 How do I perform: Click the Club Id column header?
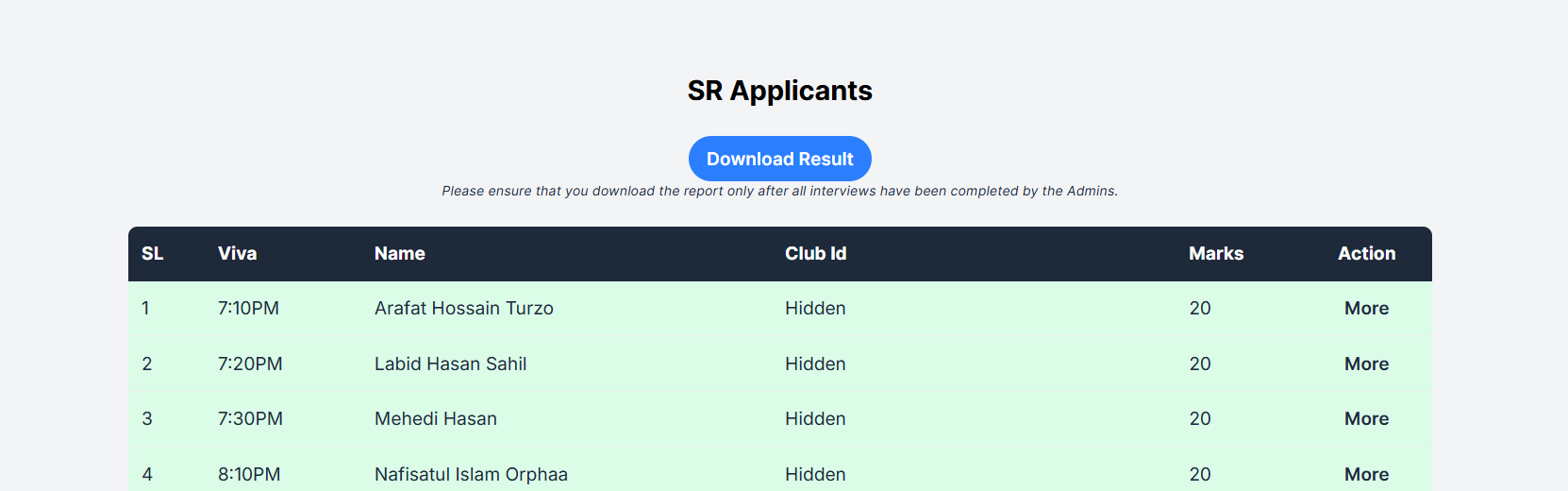(815, 254)
